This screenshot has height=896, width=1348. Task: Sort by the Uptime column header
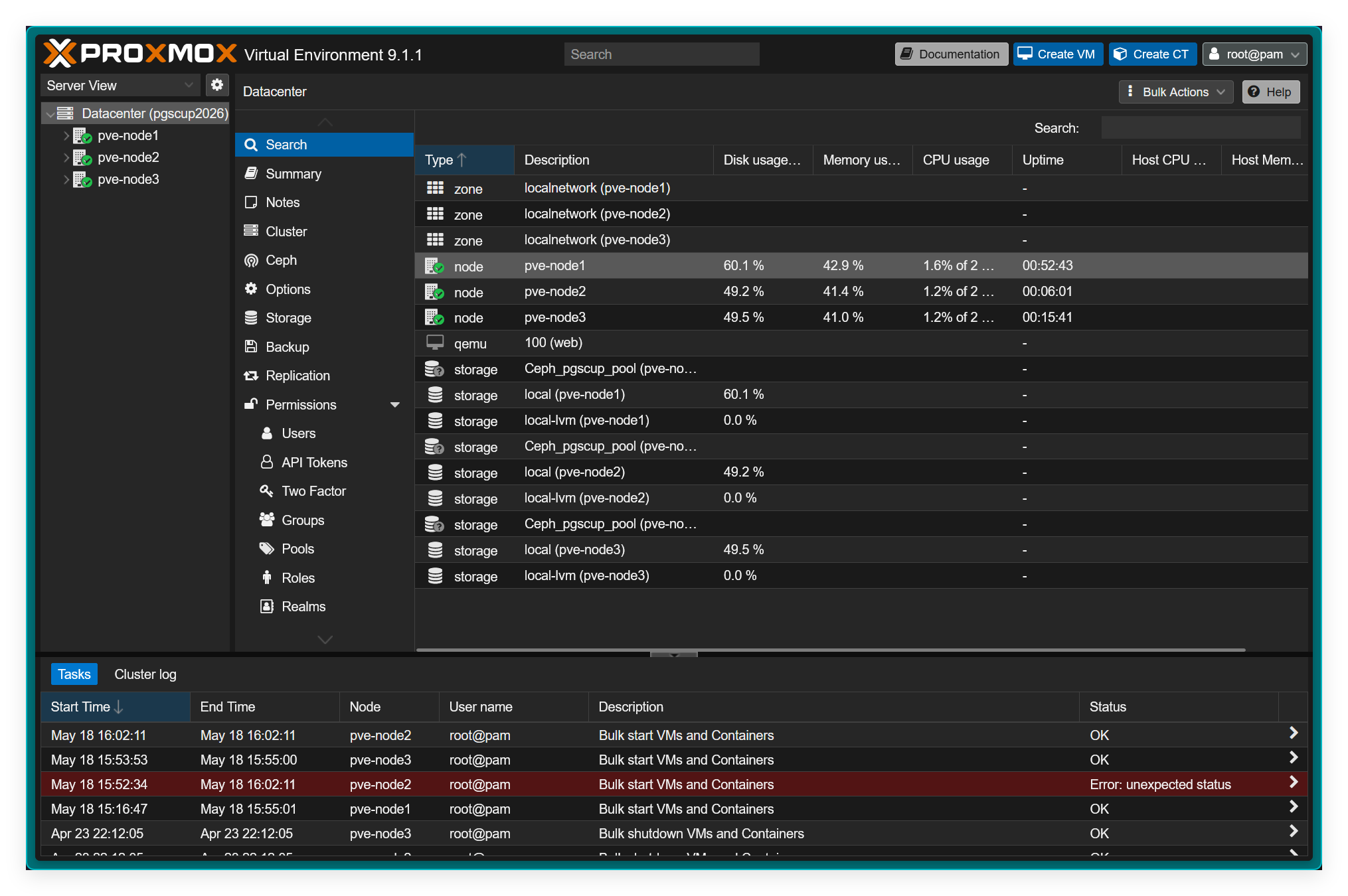tap(1067, 160)
